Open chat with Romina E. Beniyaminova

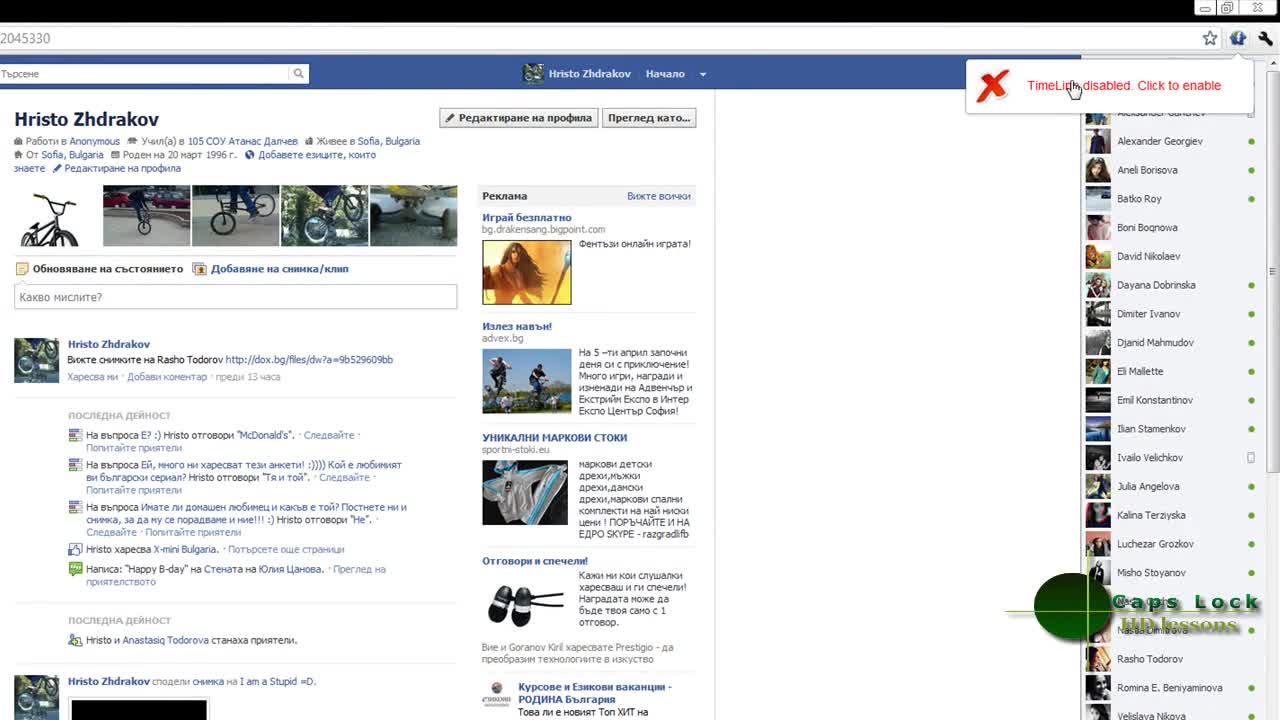point(1170,688)
